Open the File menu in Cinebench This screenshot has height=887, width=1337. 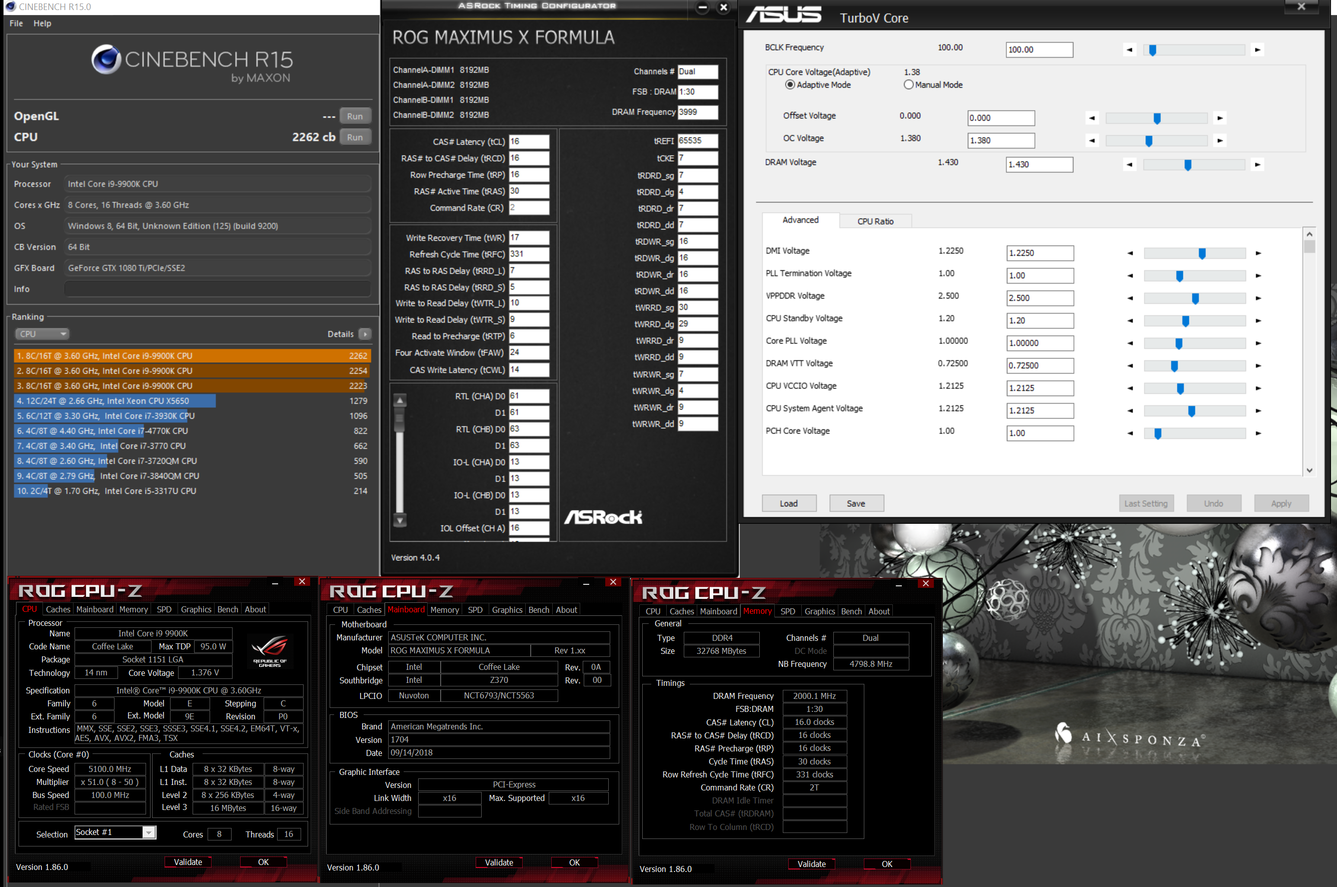16,23
